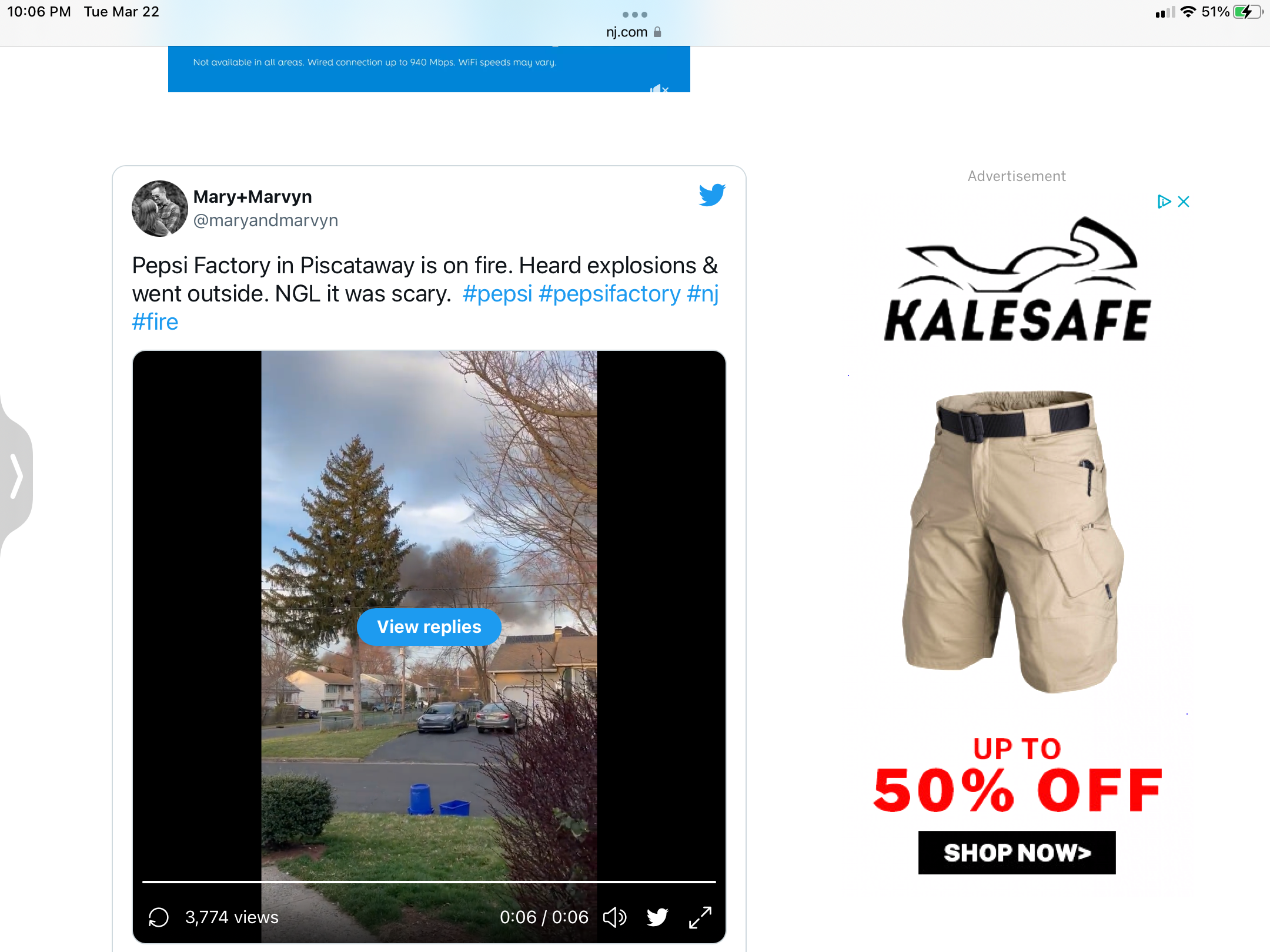This screenshot has height=952, width=1270.
Task: Open the #fire hashtag
Action: click(x=155, y=322)
